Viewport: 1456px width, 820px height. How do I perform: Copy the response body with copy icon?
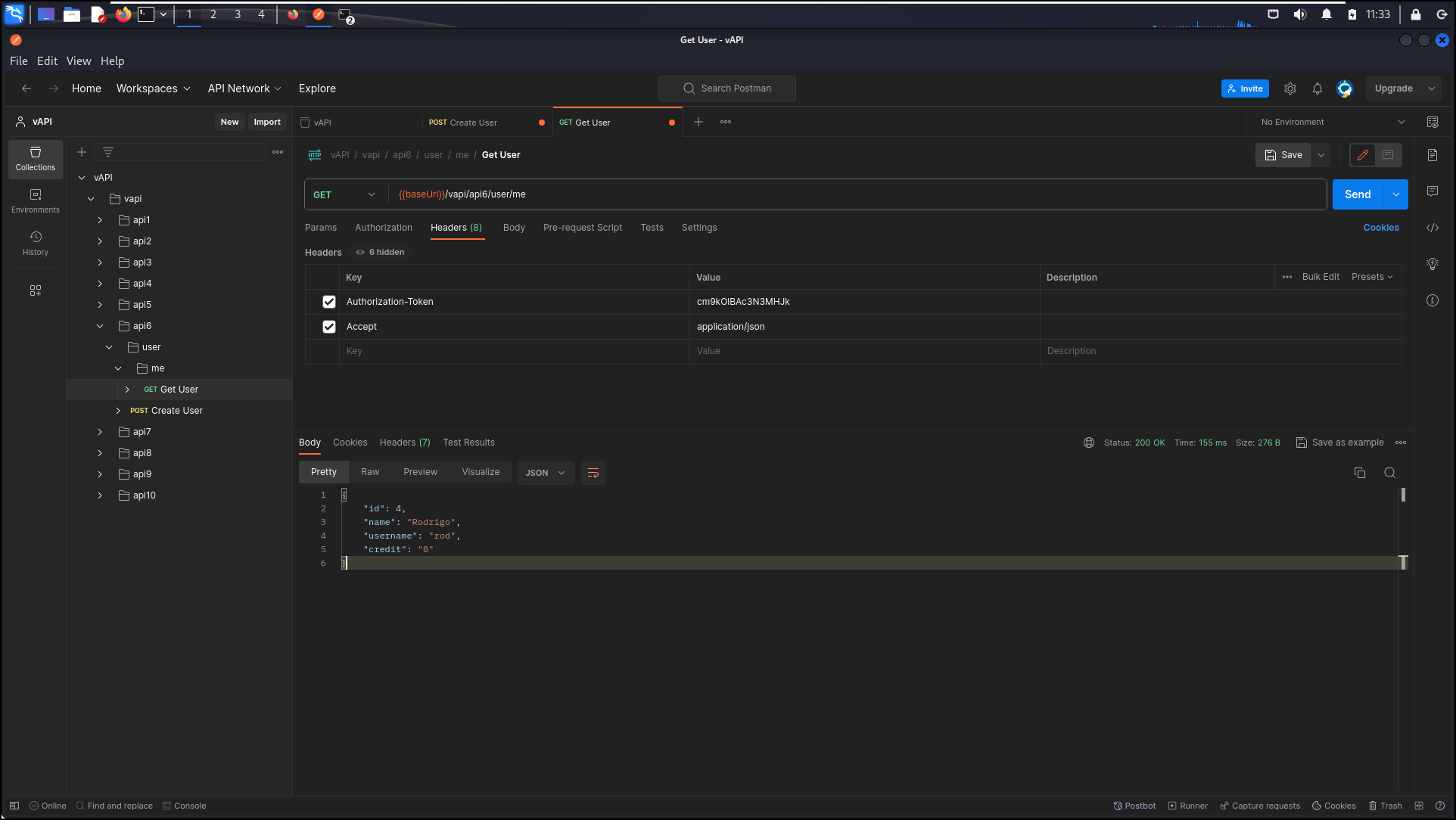1360,473
